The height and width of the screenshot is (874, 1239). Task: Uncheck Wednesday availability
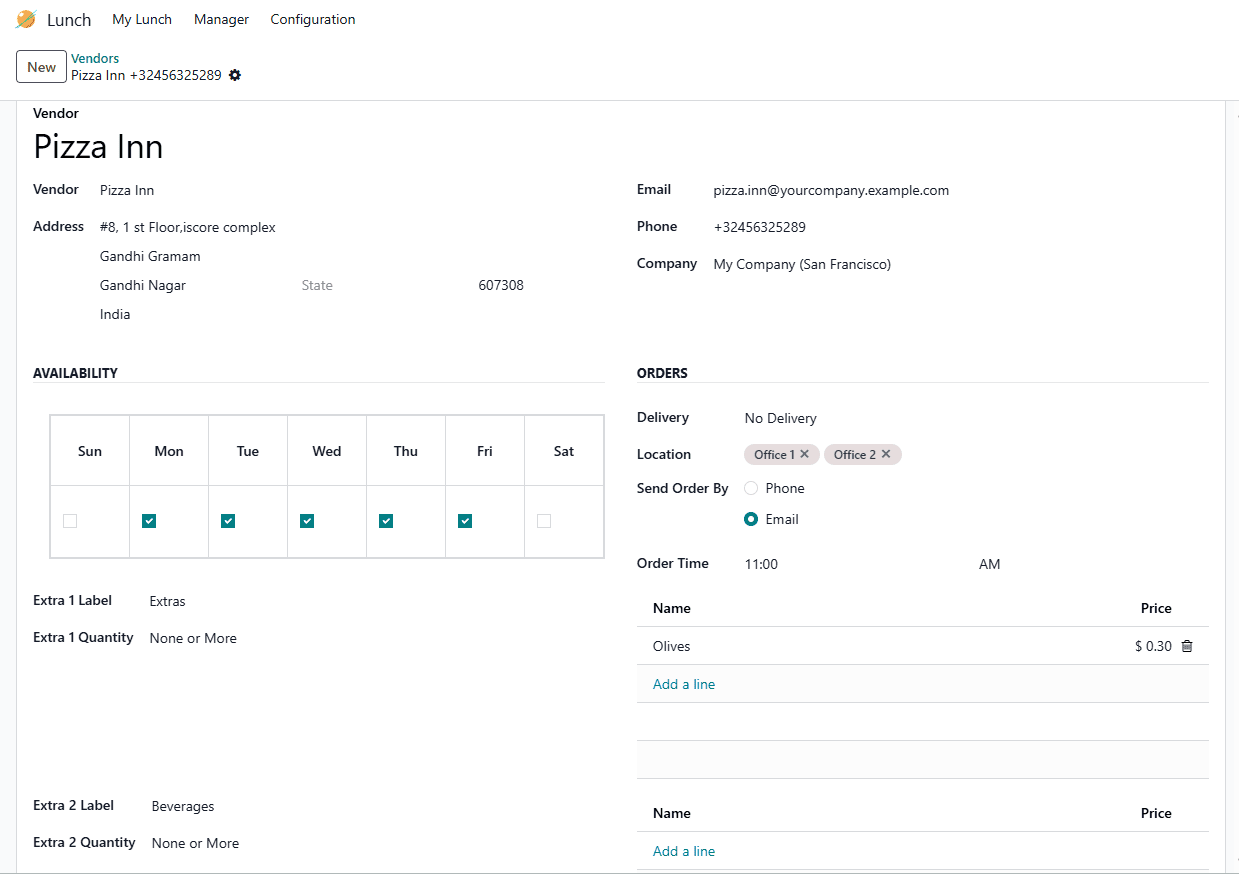click(x=307, y=521)
